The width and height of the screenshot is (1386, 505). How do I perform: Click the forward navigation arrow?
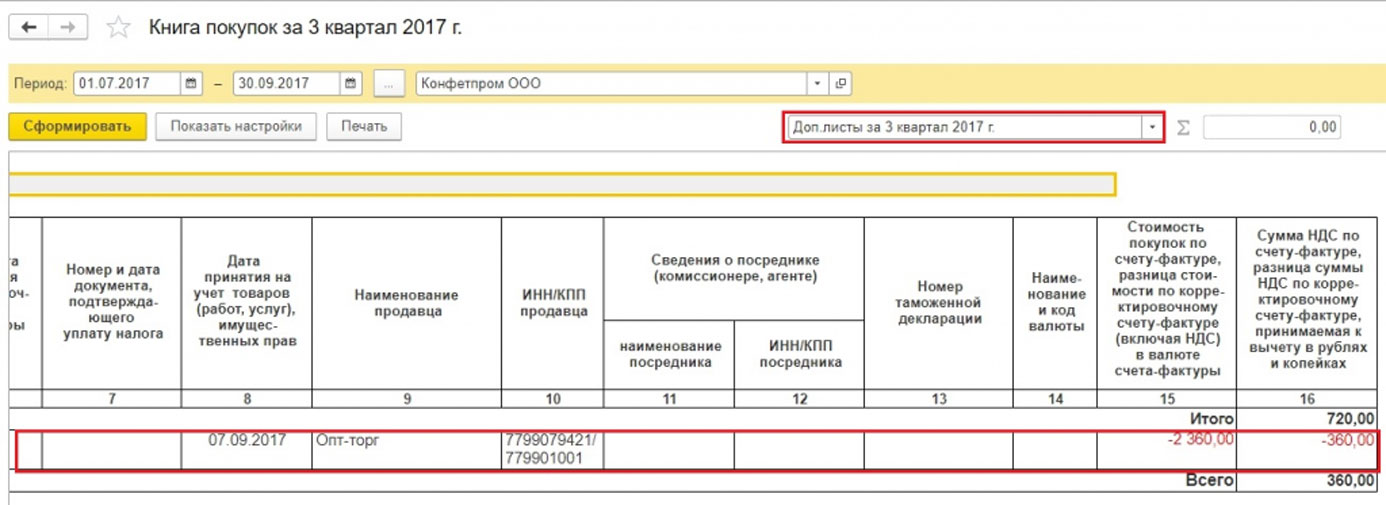pyautogui.click(x=67, y=27)
